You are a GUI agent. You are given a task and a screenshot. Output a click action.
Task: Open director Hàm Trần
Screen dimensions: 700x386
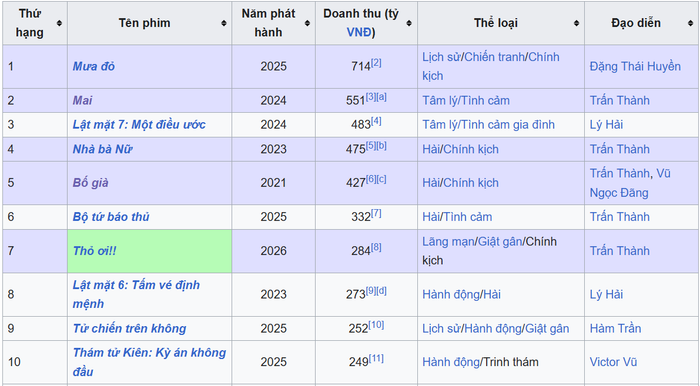(x=615, y=328)
